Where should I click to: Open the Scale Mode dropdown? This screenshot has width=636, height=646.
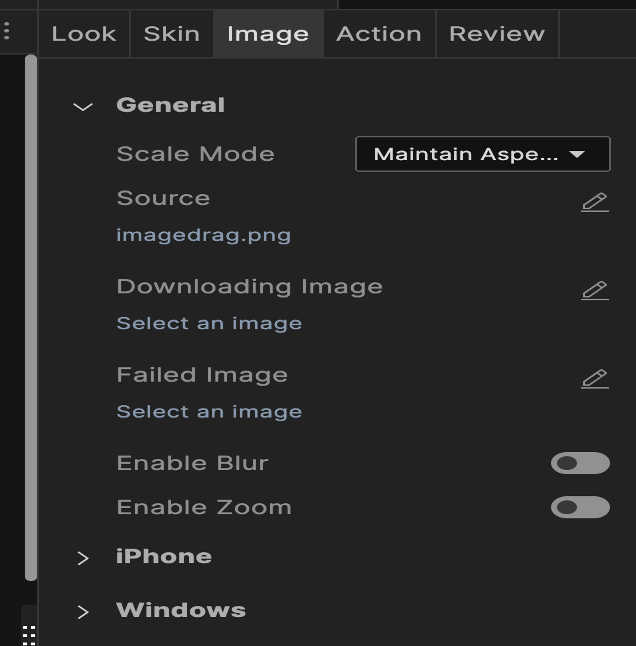click(482, 154)
